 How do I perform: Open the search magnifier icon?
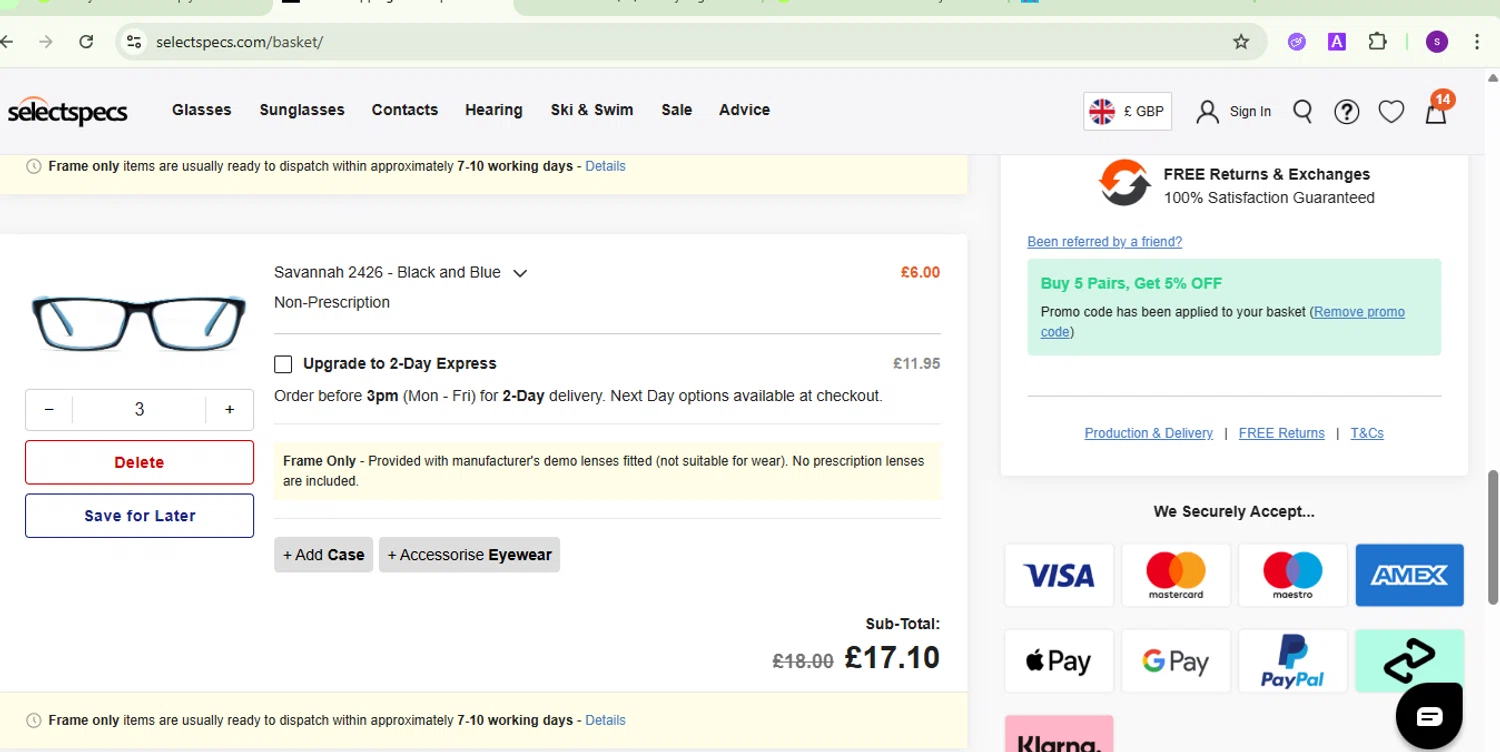[x=1302, y=111]
